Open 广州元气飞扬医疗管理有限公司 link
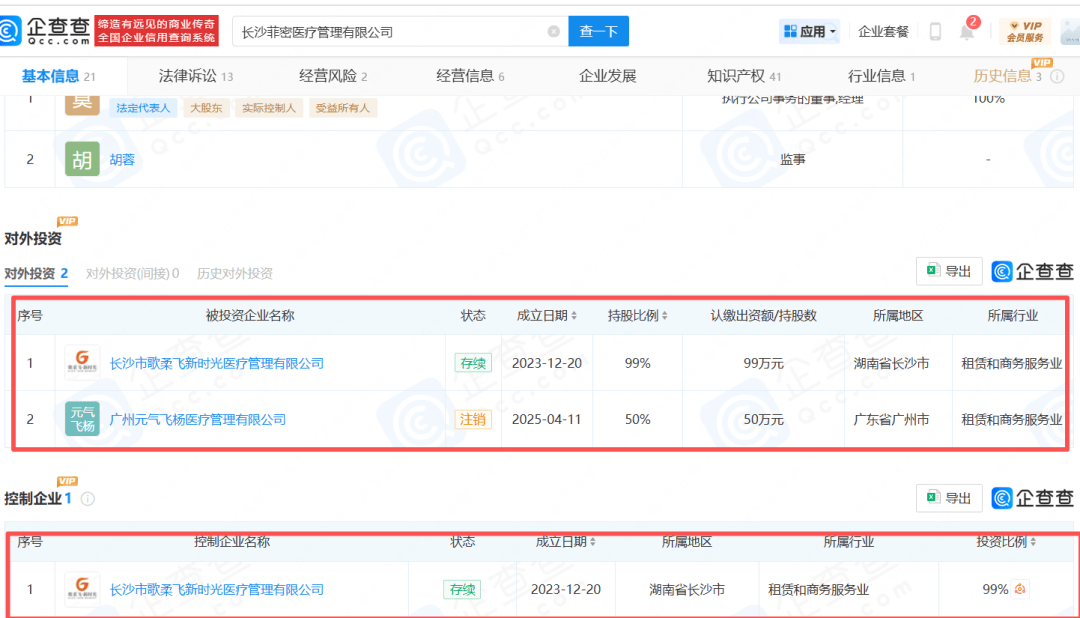1080x618 pixels. [198, 419]
